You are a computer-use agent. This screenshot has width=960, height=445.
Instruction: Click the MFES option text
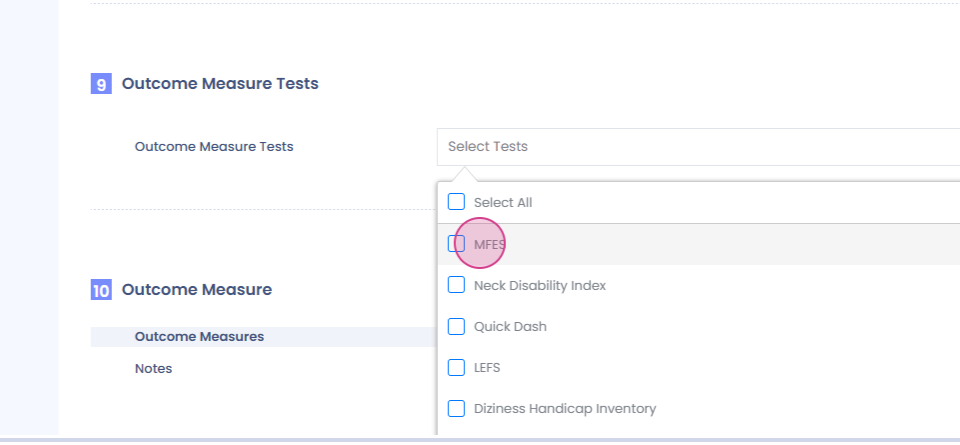pos(490,243)
